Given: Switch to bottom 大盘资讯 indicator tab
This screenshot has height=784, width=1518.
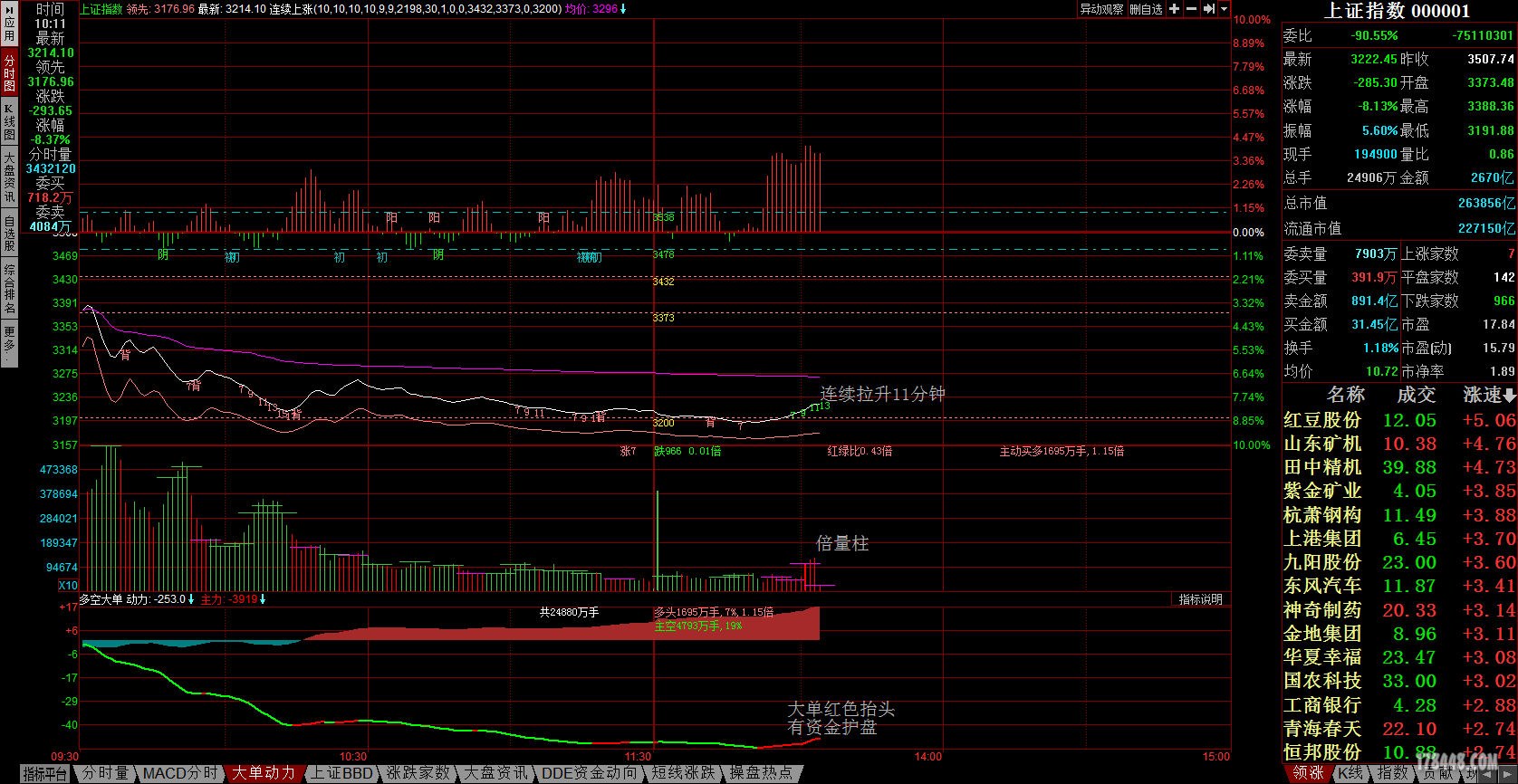Looking at the screenshot, I should 495,773.
